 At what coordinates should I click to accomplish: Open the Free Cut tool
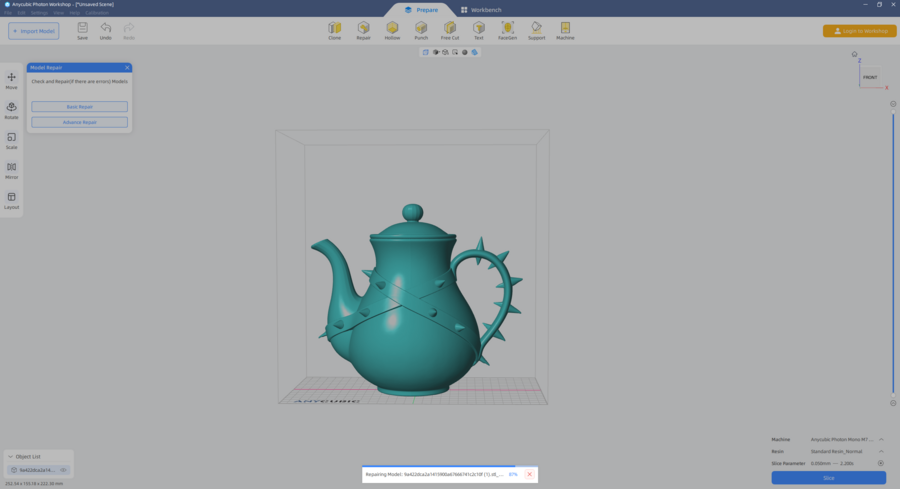[450, 30]
